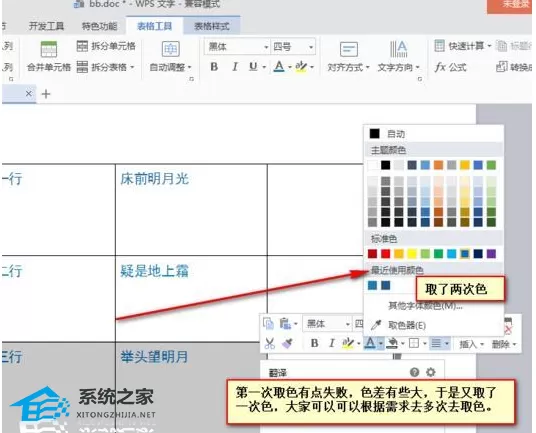Screen dimensions: 536x433
Task: Expand the 对齐方式 alignment dropdown
Action: [348, 67]
